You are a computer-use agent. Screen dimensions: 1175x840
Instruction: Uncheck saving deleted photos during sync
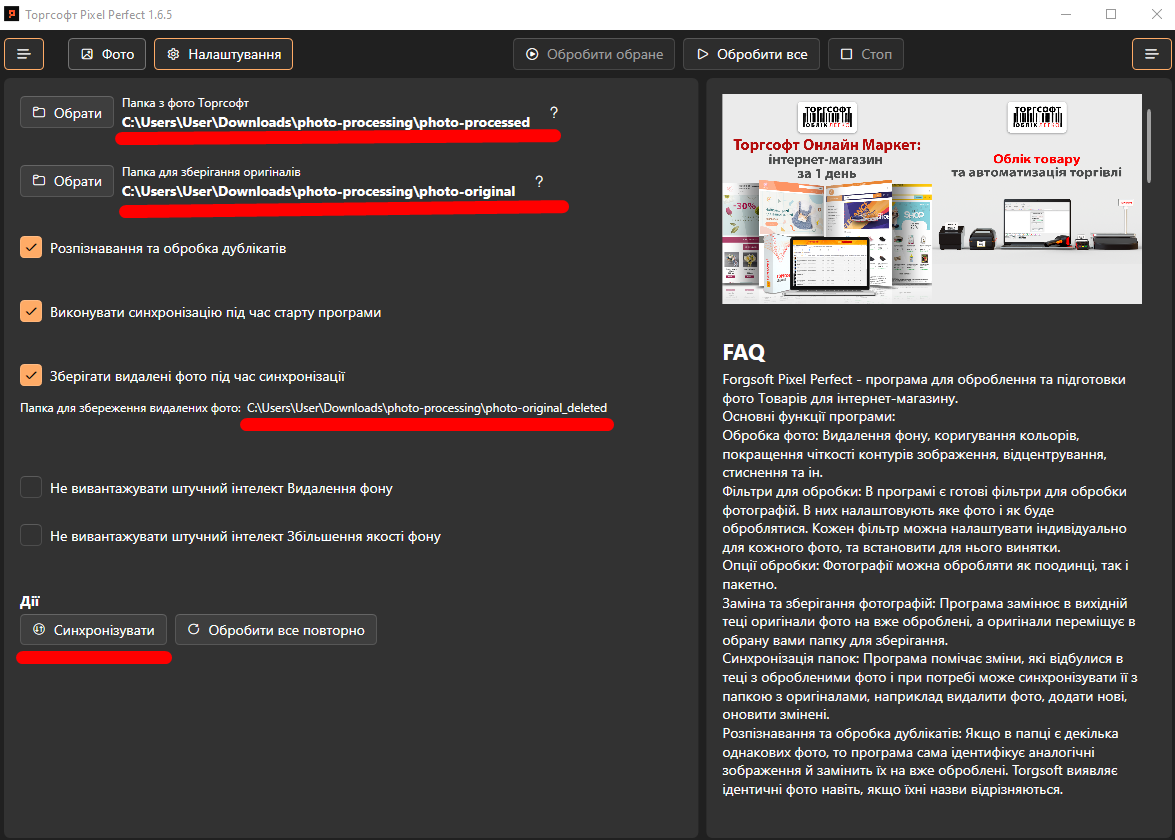coord(30,374)
